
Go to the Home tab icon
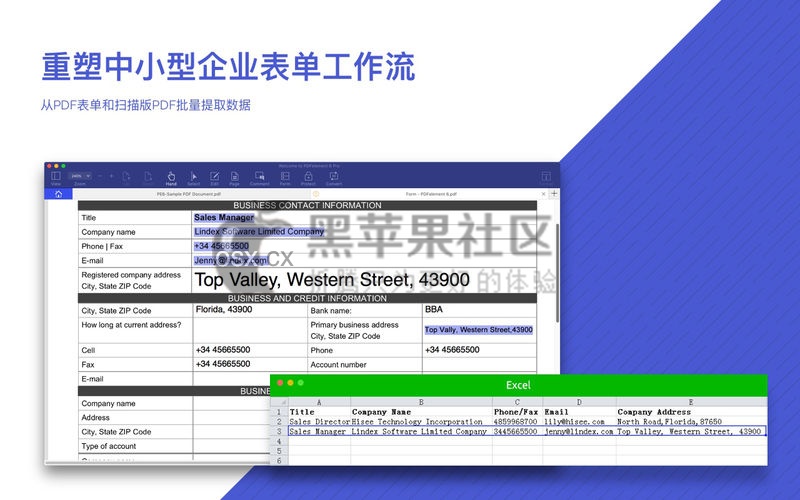coord(59,194)
